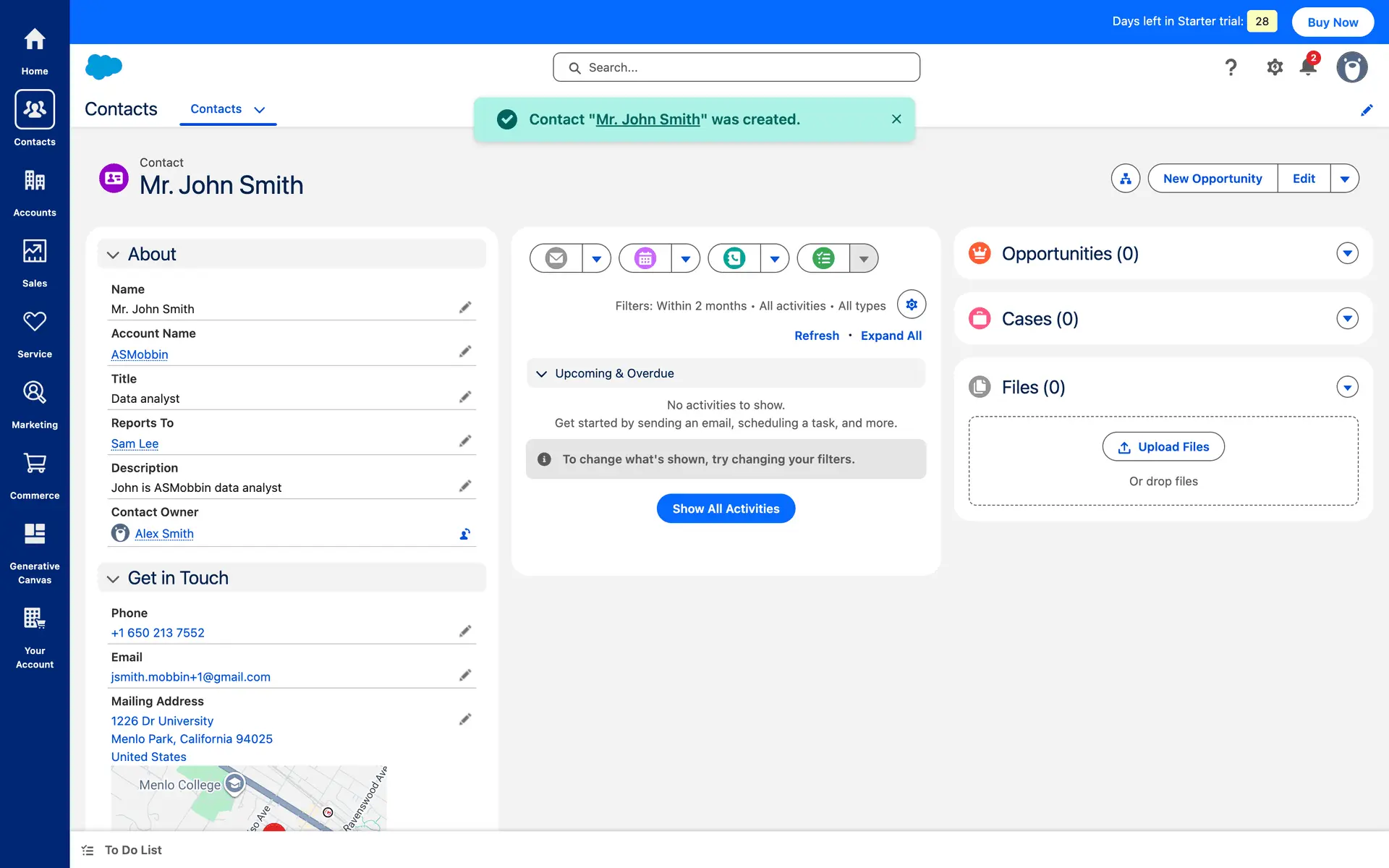Open the Opportunities panel dropdown arrow

pos(1347,254)
